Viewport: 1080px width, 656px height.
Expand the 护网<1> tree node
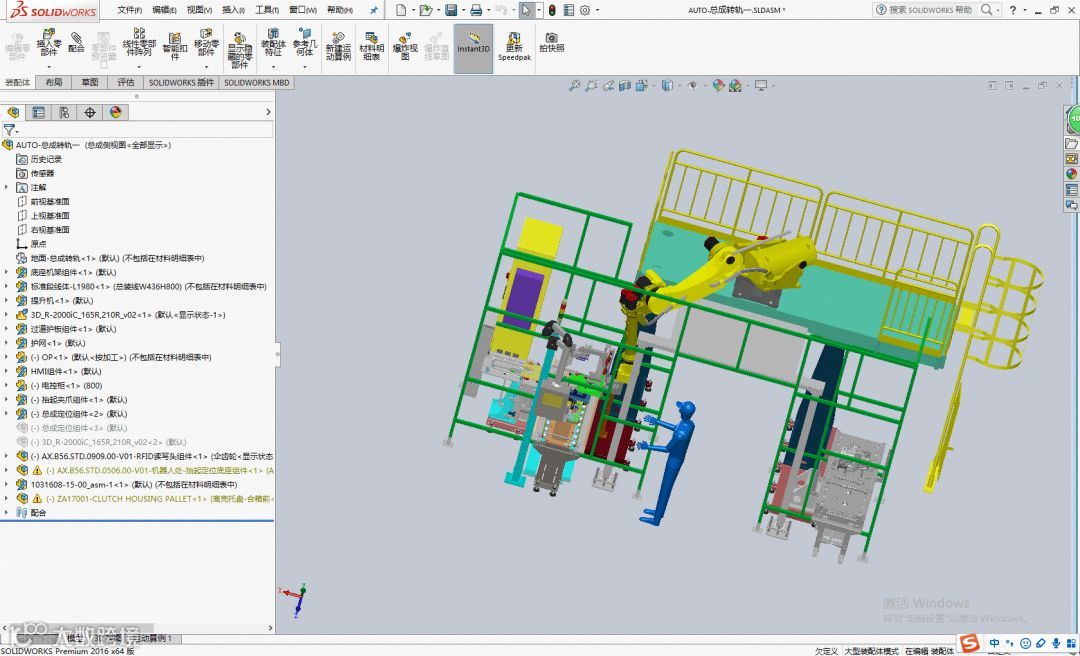7,343
